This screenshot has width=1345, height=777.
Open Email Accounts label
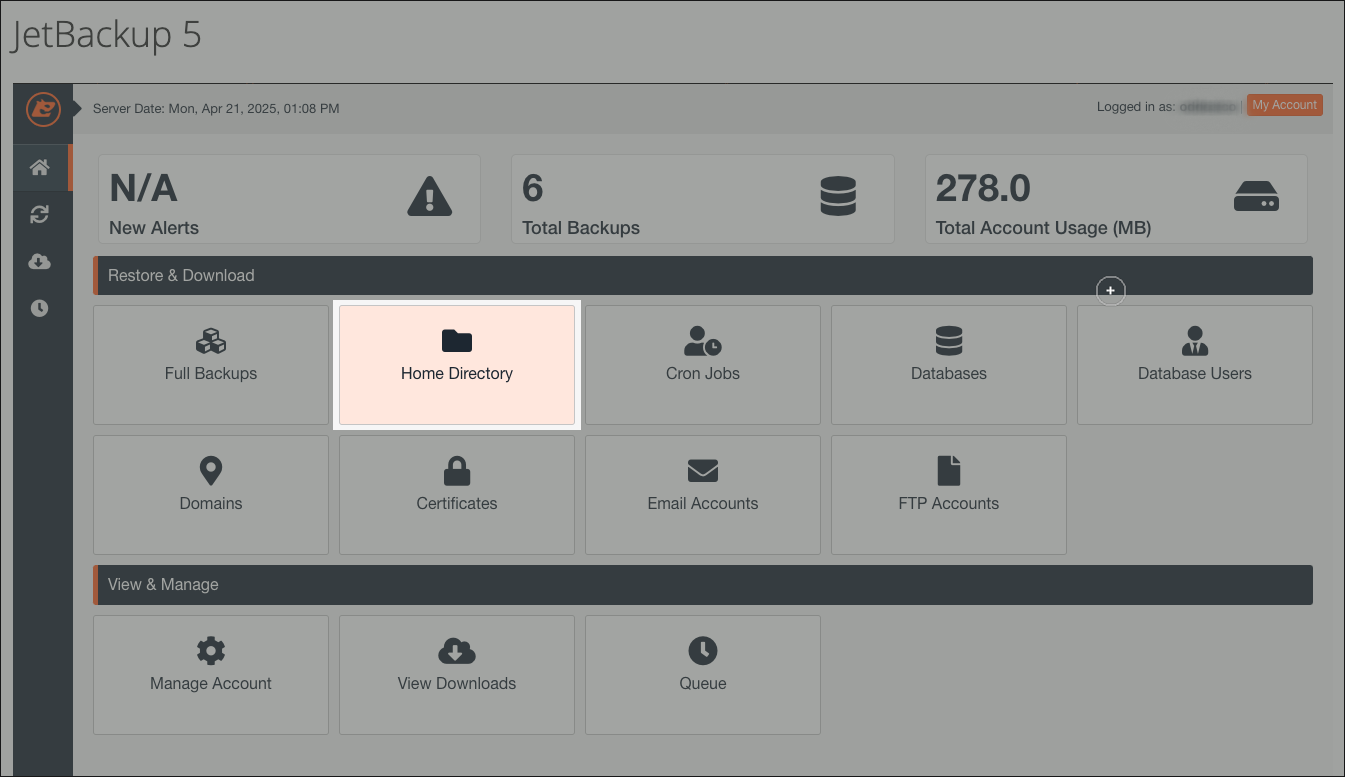703,503
